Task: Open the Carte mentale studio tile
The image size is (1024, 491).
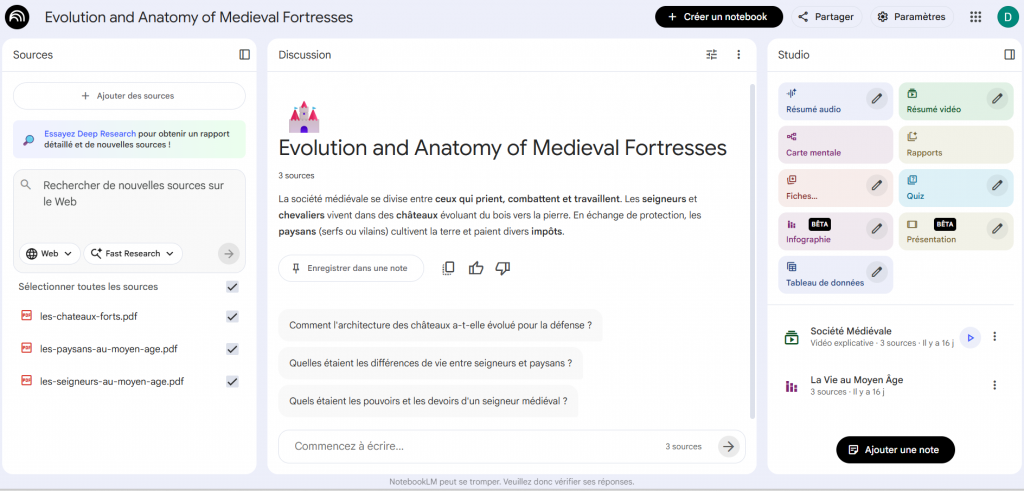Action: 835,144
